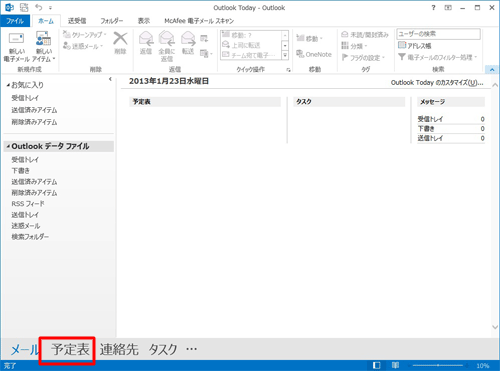Image resolution: width=500 pixels, height=371 pixels.
Task: Click the Help question mark icon
Action: coord(433,7)
